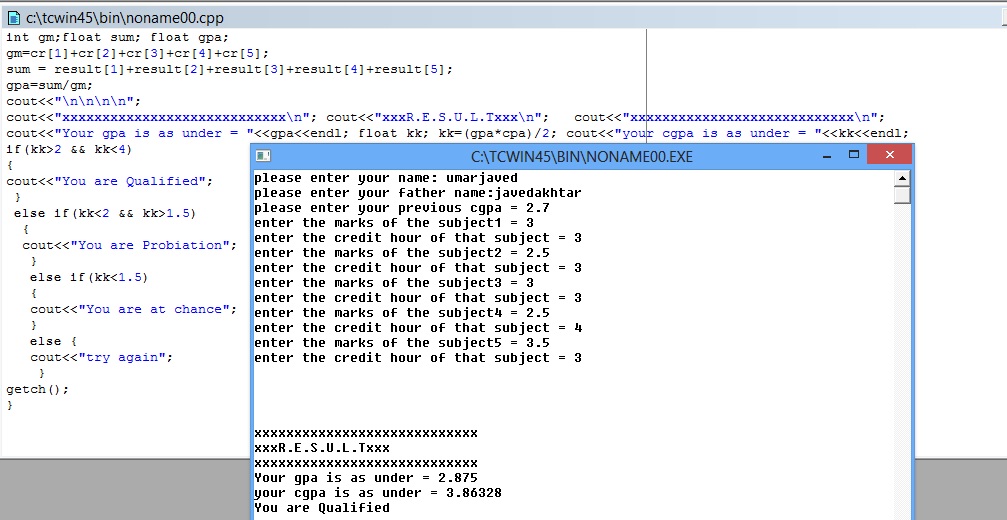Click the c:\tcwin45\bin\noname00.cpp title text

pyautogui.click(x=125, y=18)
